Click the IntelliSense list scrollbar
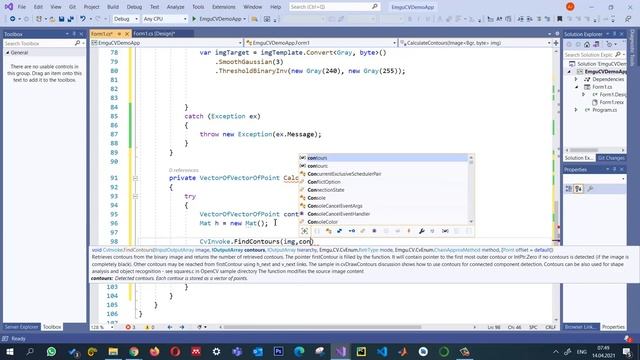The image size is (640, 360). pyautogui.click(x=471, y=189)
